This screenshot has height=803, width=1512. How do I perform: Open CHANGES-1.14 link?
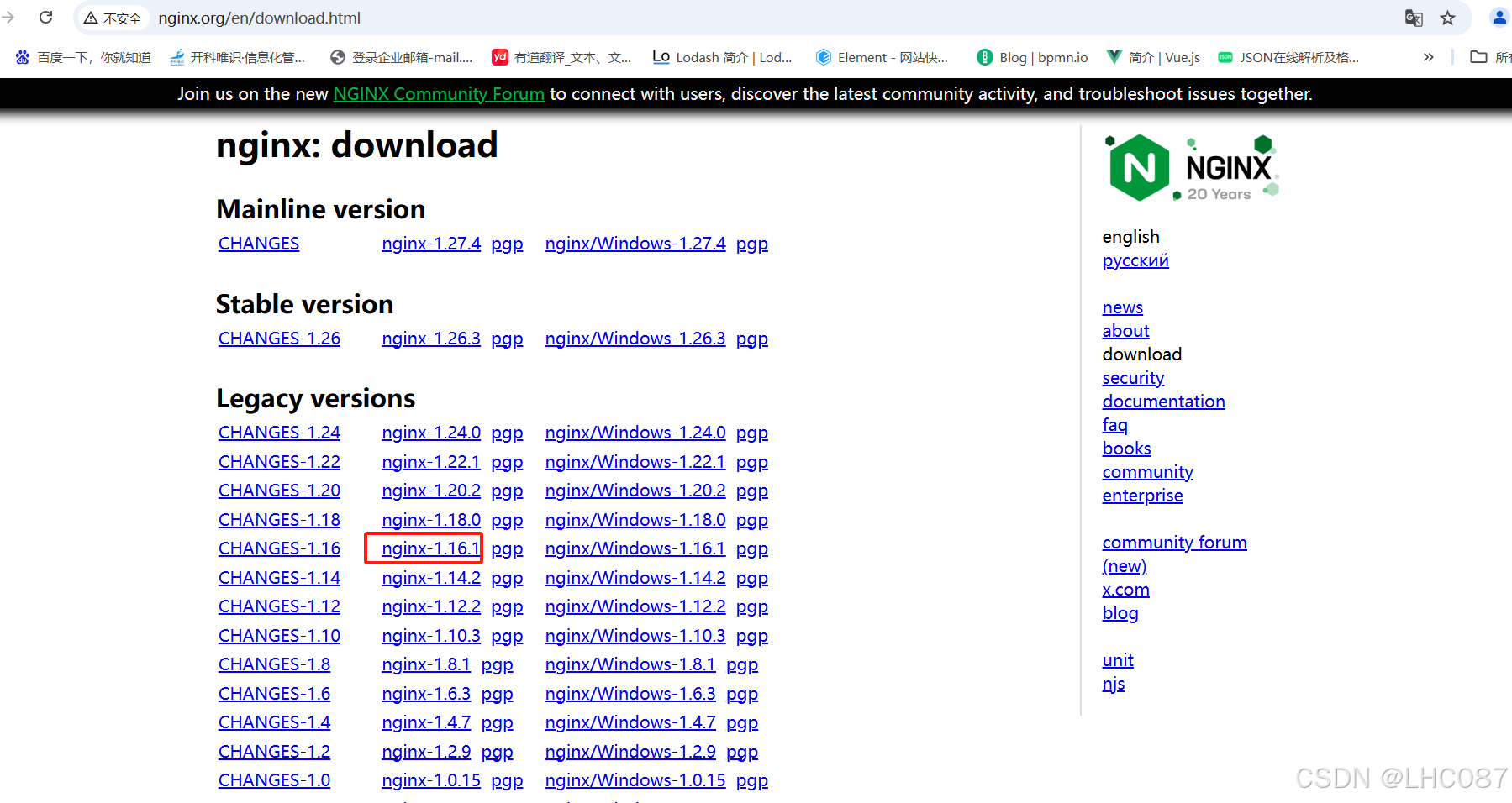tap(279, 578)
